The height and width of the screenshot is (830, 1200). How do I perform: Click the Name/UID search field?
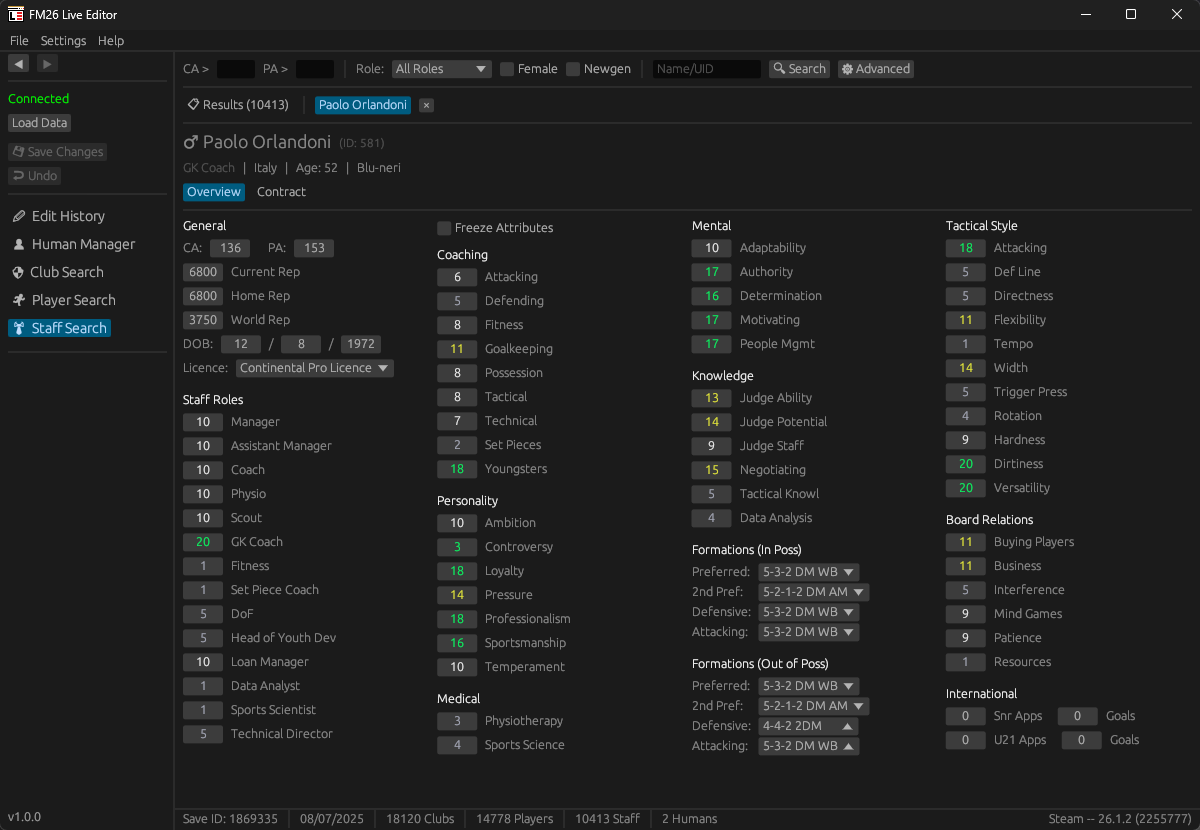pos(706,69)
